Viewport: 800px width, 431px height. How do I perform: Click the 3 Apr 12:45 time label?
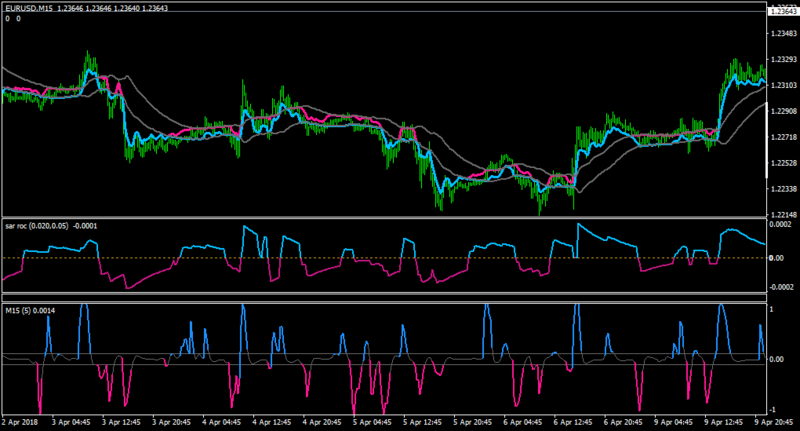(x=121, y=422)
